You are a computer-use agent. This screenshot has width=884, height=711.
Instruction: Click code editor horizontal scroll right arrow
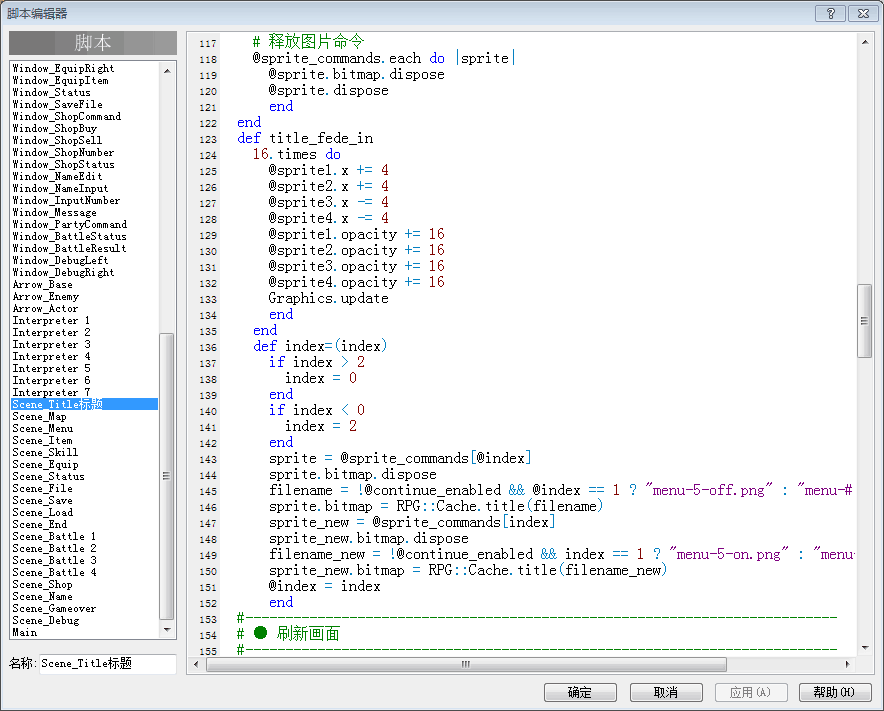point(847,664)
